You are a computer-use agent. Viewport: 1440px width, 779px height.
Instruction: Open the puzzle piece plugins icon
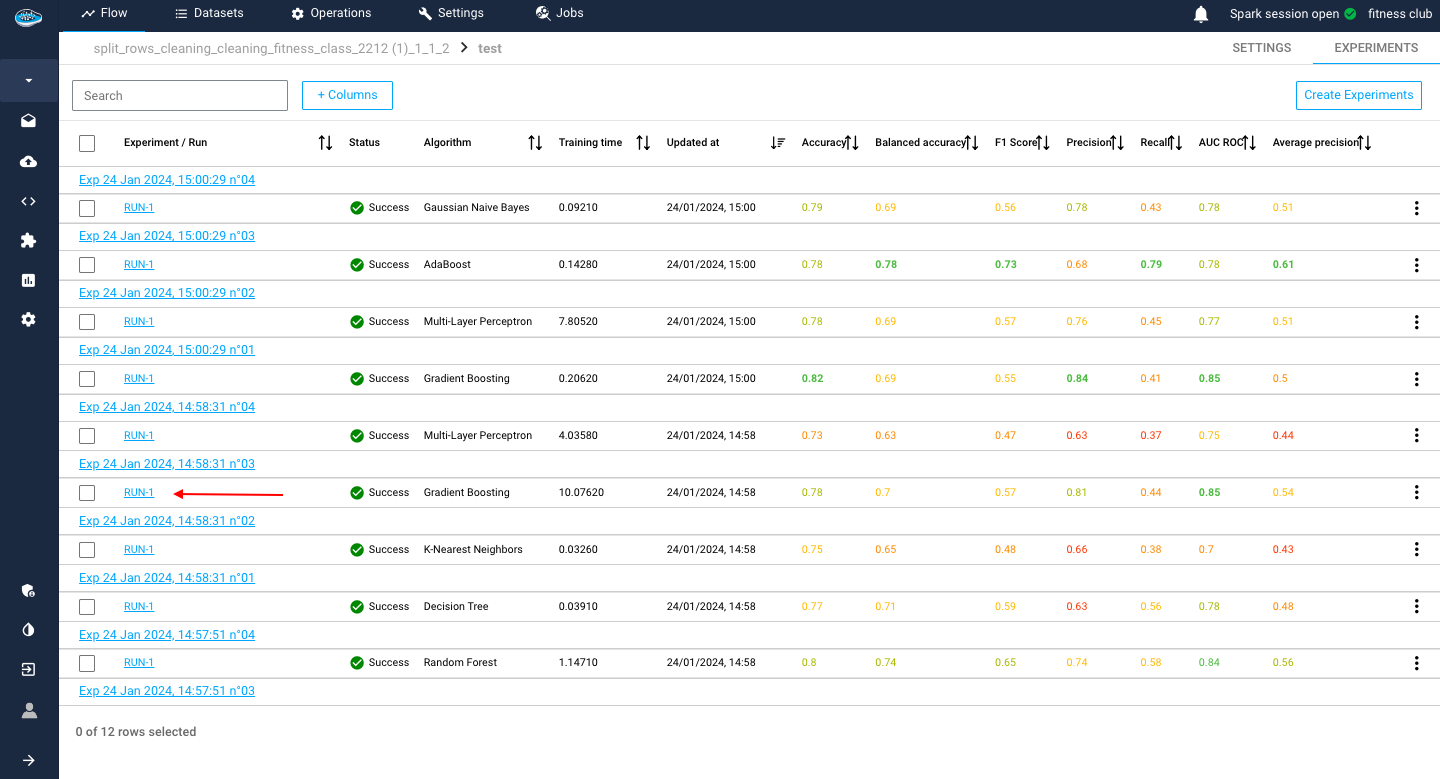[28, 240]
